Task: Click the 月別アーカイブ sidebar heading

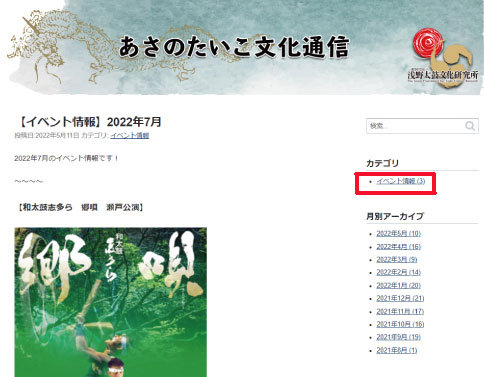Action: 395,216
